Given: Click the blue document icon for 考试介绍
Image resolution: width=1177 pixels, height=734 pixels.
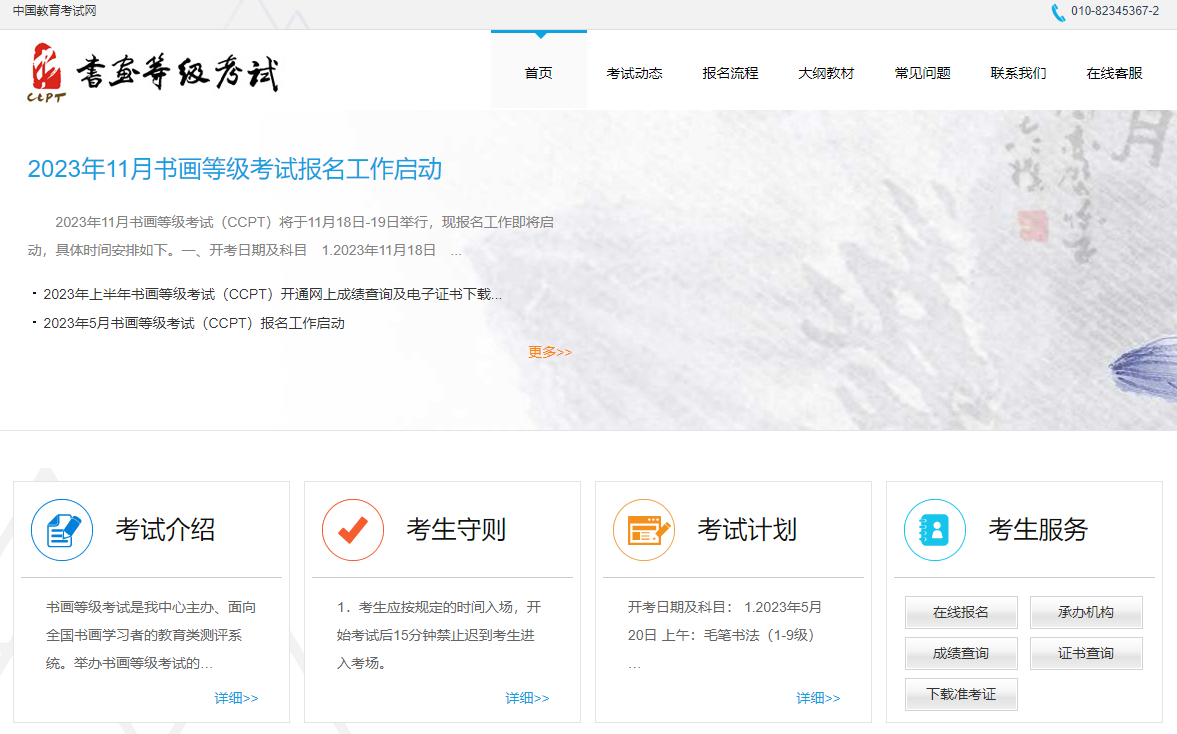Looking at the screenshot, I should point(62,530).
